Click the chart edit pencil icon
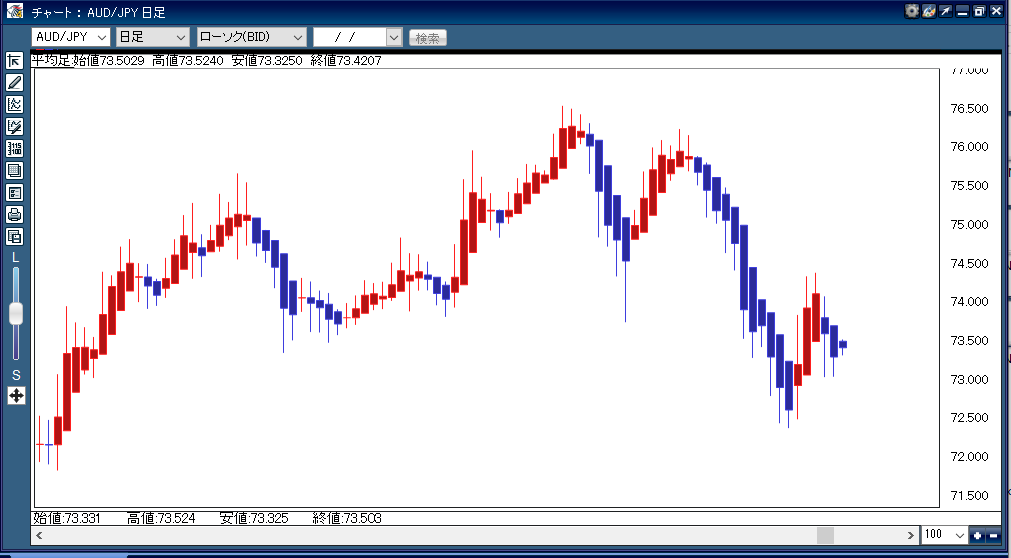This screenshot has width=1011, height=558. click(15, 126)
